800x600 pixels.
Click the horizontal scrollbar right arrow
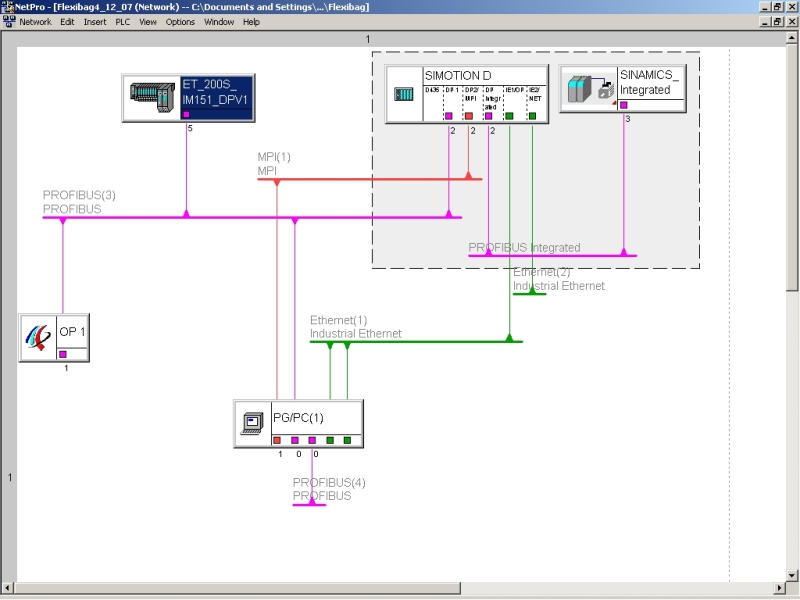[780, 588]
